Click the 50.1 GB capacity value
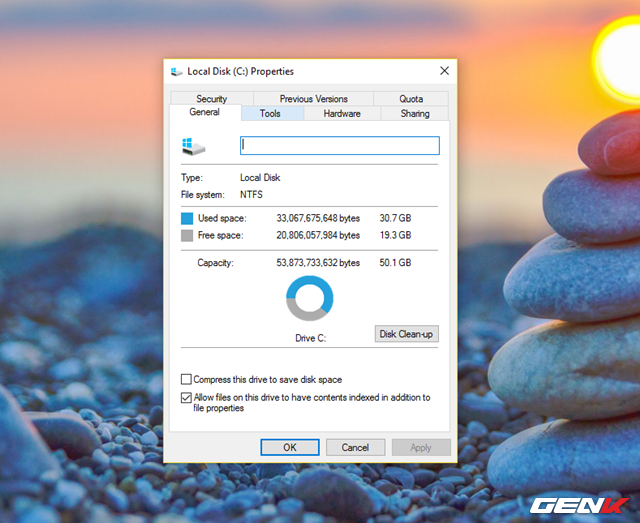 tap(395, 263)
